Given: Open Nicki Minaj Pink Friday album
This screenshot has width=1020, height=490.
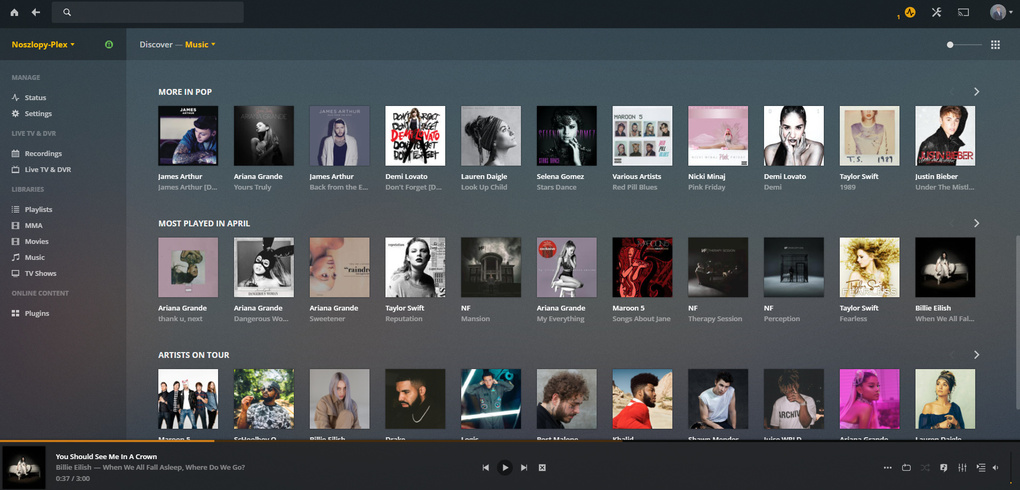Looking at the screenshot, I should [718, 135].
